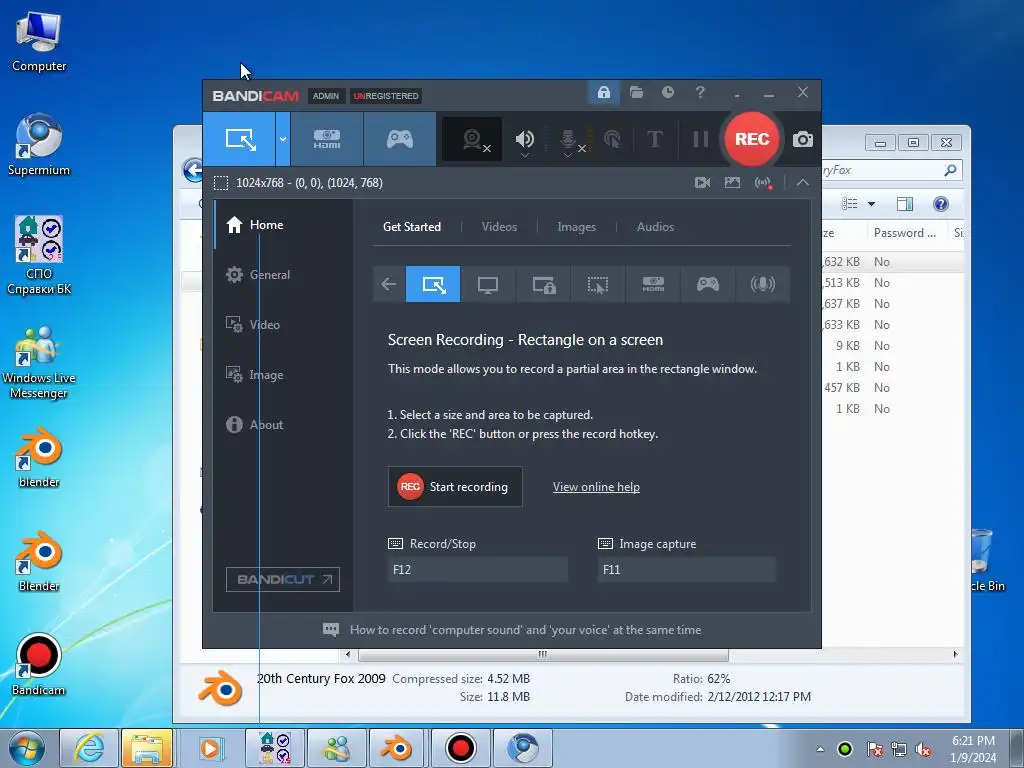Capture a screenshot with the camera icon

803,139
